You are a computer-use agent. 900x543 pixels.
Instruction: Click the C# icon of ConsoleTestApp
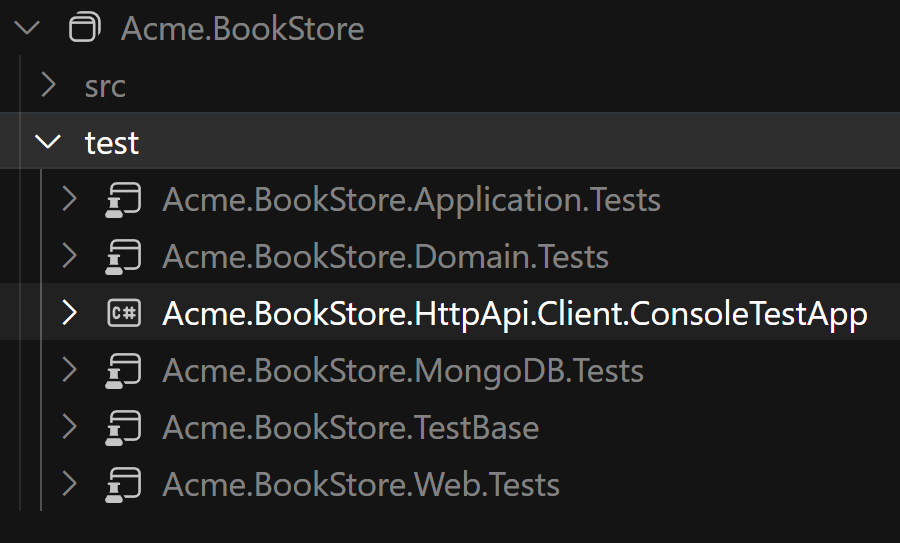tap(124, 313)
